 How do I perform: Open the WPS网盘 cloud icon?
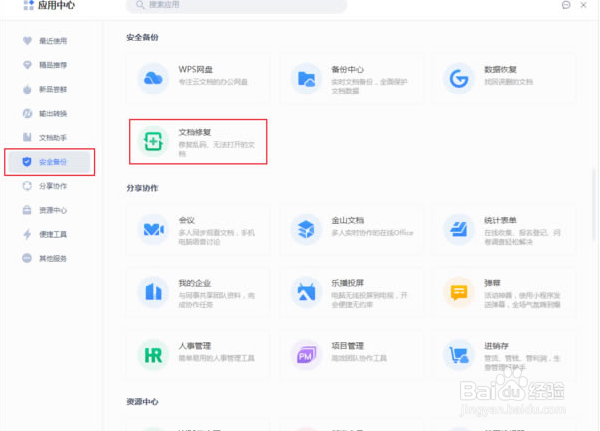(x=153, y=79)
